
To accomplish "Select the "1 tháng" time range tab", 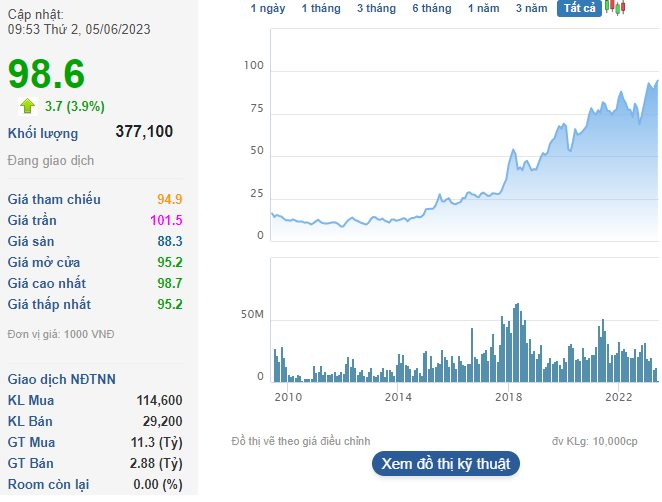I will pos(321,8).
